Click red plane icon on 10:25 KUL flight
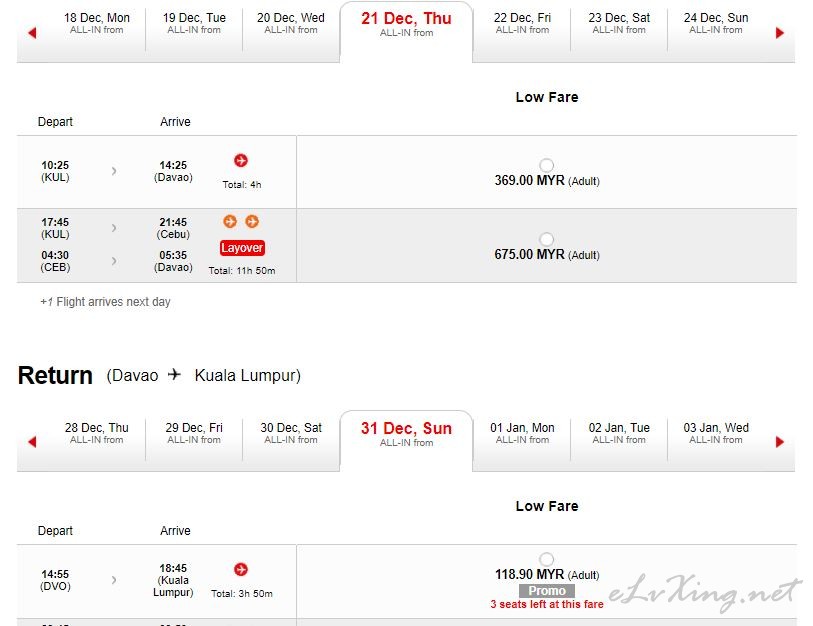This screenshot has height=626, width=813. 241,160
